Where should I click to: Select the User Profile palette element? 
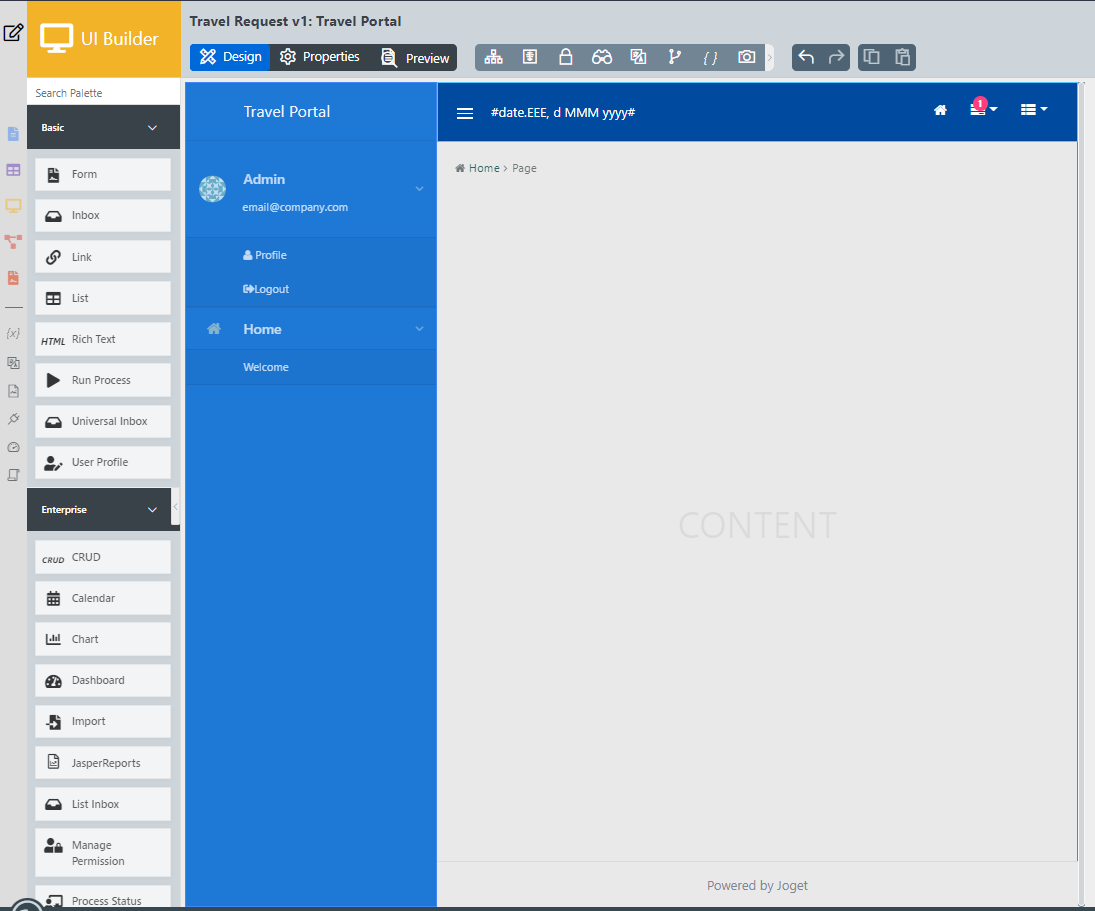[x=103, y=463]
